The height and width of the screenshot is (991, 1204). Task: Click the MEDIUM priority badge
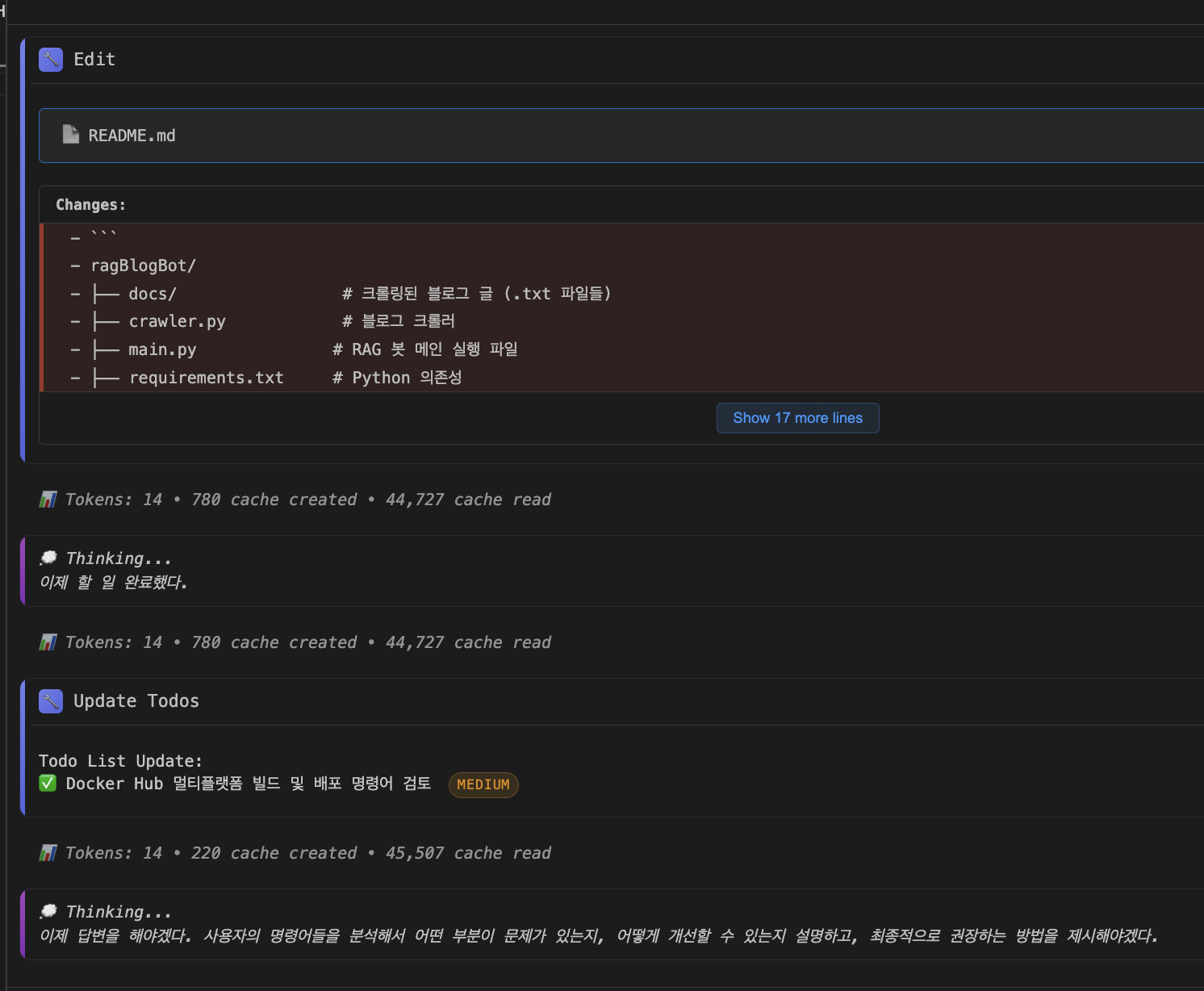(483, 784)
